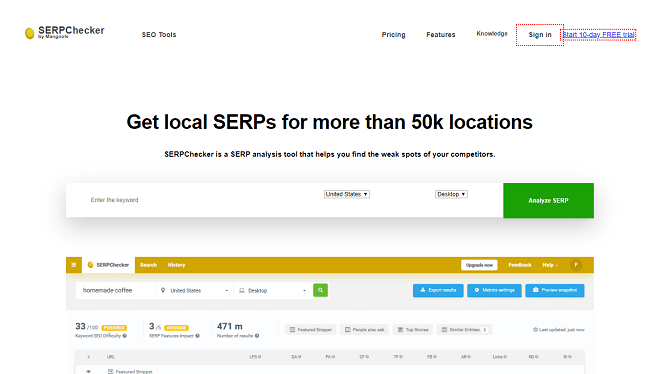This screenshot has height=374, width=650.
Task: Click the AVERAGE impact badge
Action: pos(176,328)
